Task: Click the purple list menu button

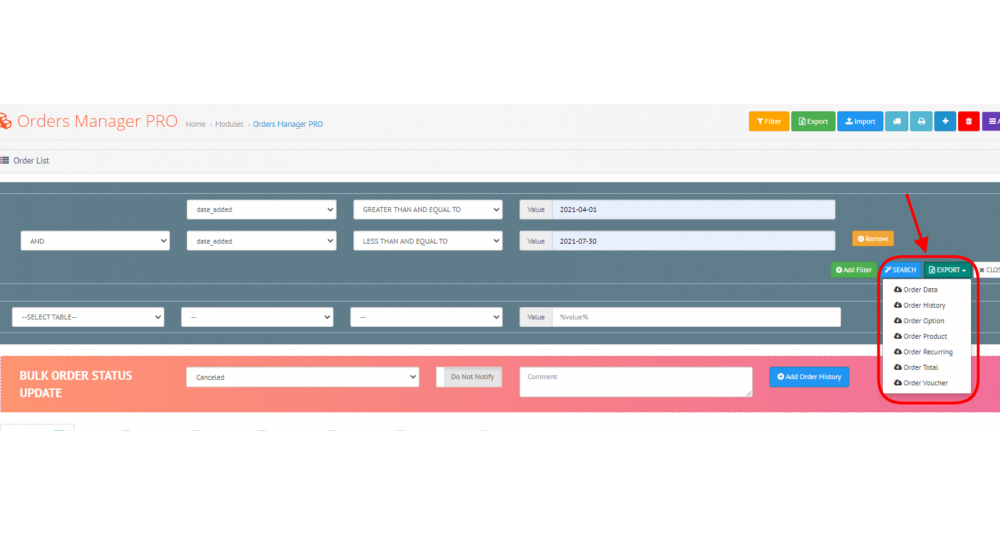Action: [992, 121]
